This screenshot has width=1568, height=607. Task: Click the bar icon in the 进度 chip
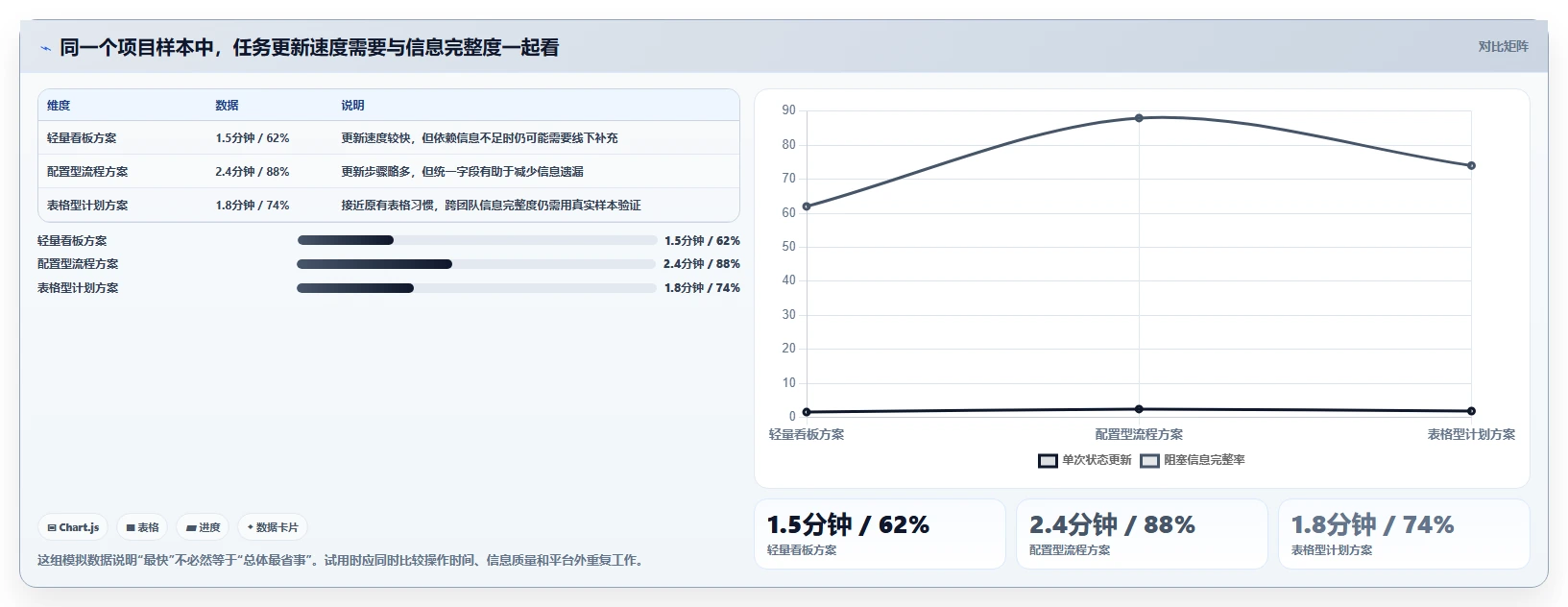[191, 527]
